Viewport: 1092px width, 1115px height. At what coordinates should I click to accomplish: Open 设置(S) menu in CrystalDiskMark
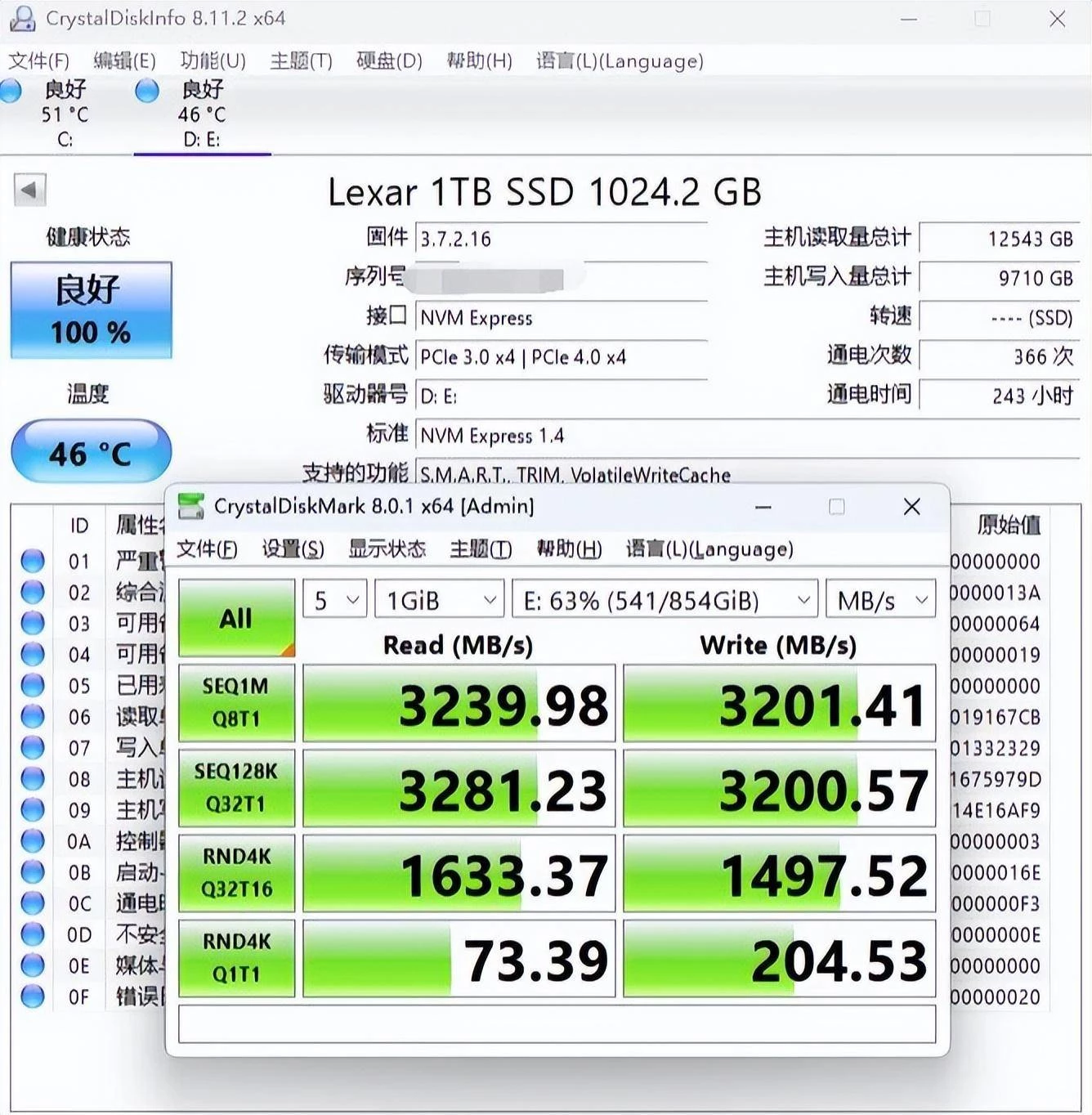tap(293, 549)
